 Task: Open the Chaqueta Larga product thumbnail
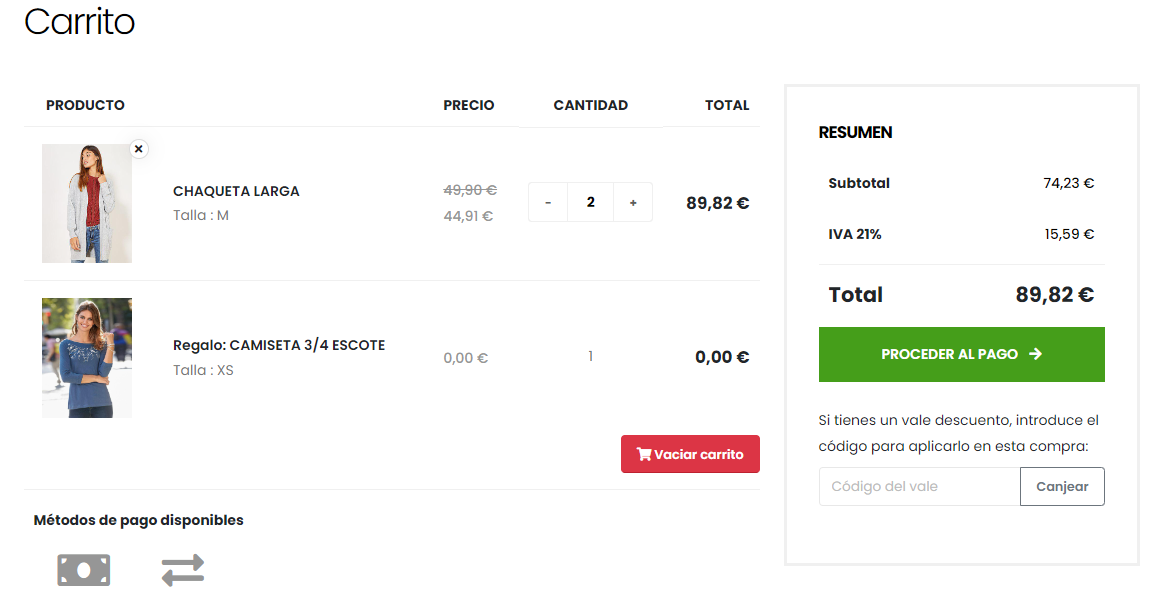tap(87, 204)
